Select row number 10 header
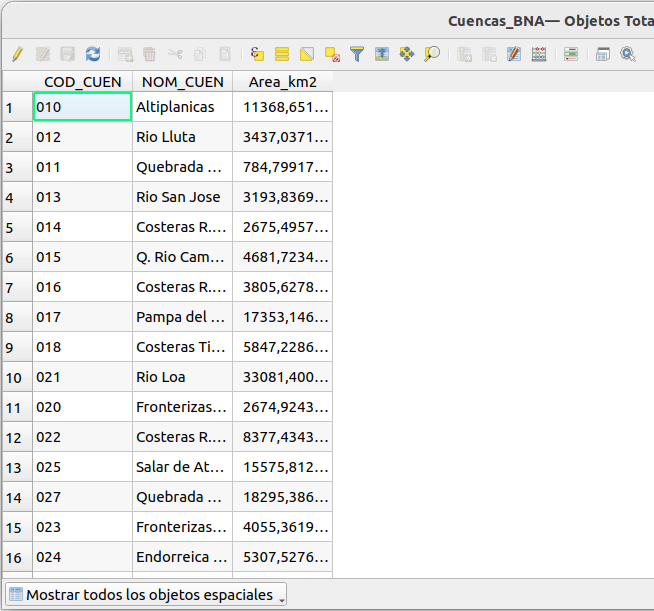Image resolution: width=654 pixels, height=611 pixels. pyautogui.click(x=16, y=377)
